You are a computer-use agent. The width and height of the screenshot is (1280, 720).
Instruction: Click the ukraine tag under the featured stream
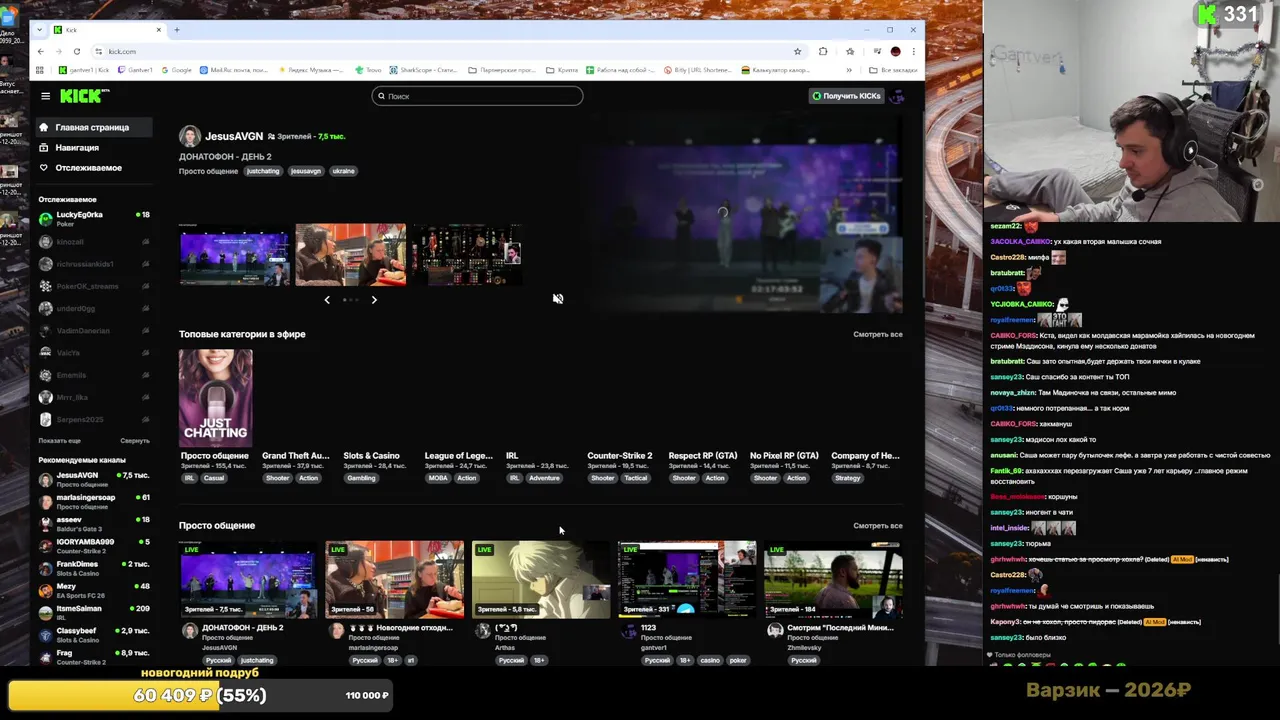coord(343,171)
